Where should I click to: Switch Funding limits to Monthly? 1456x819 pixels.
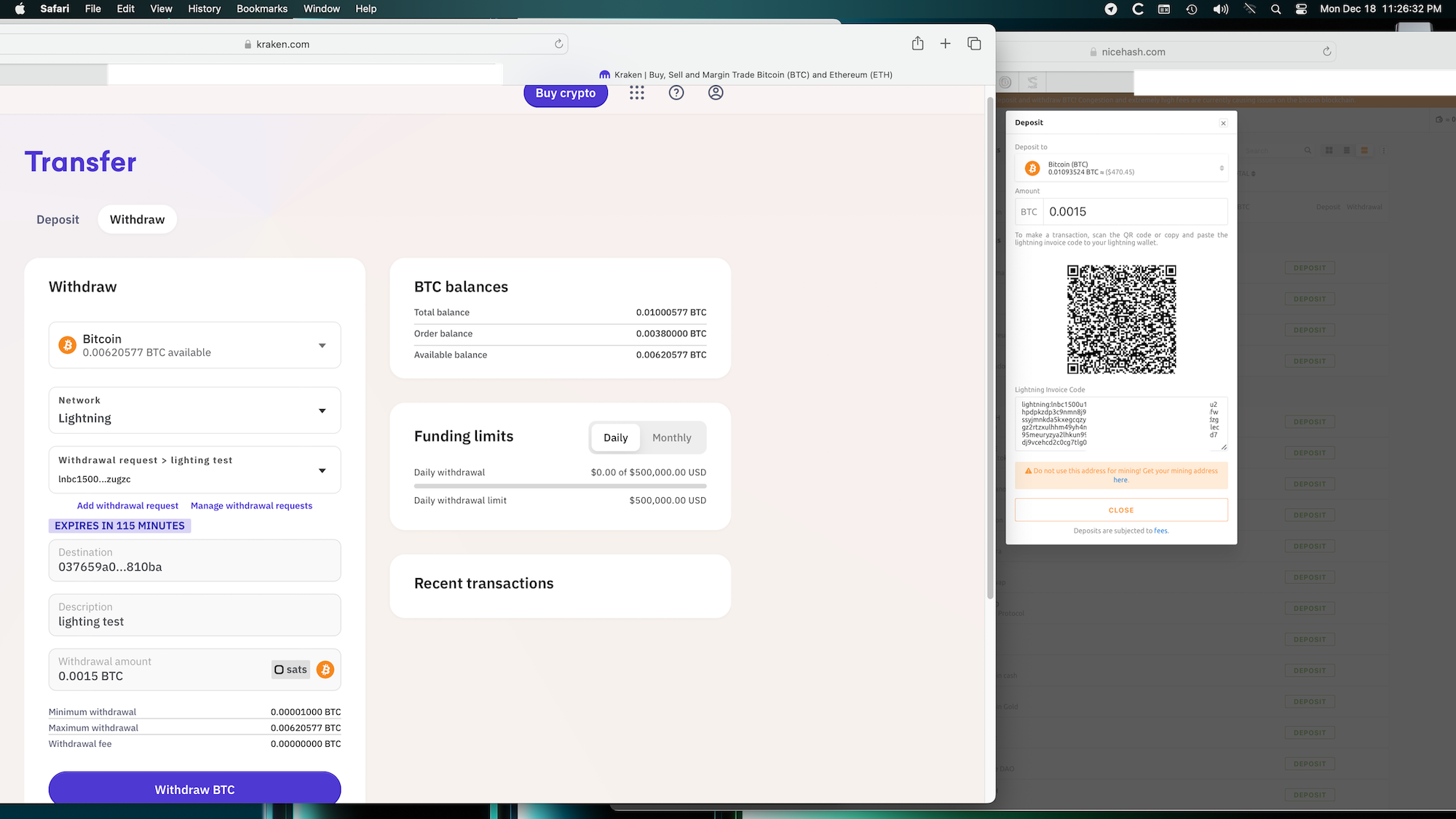click(x=671, y=438)
